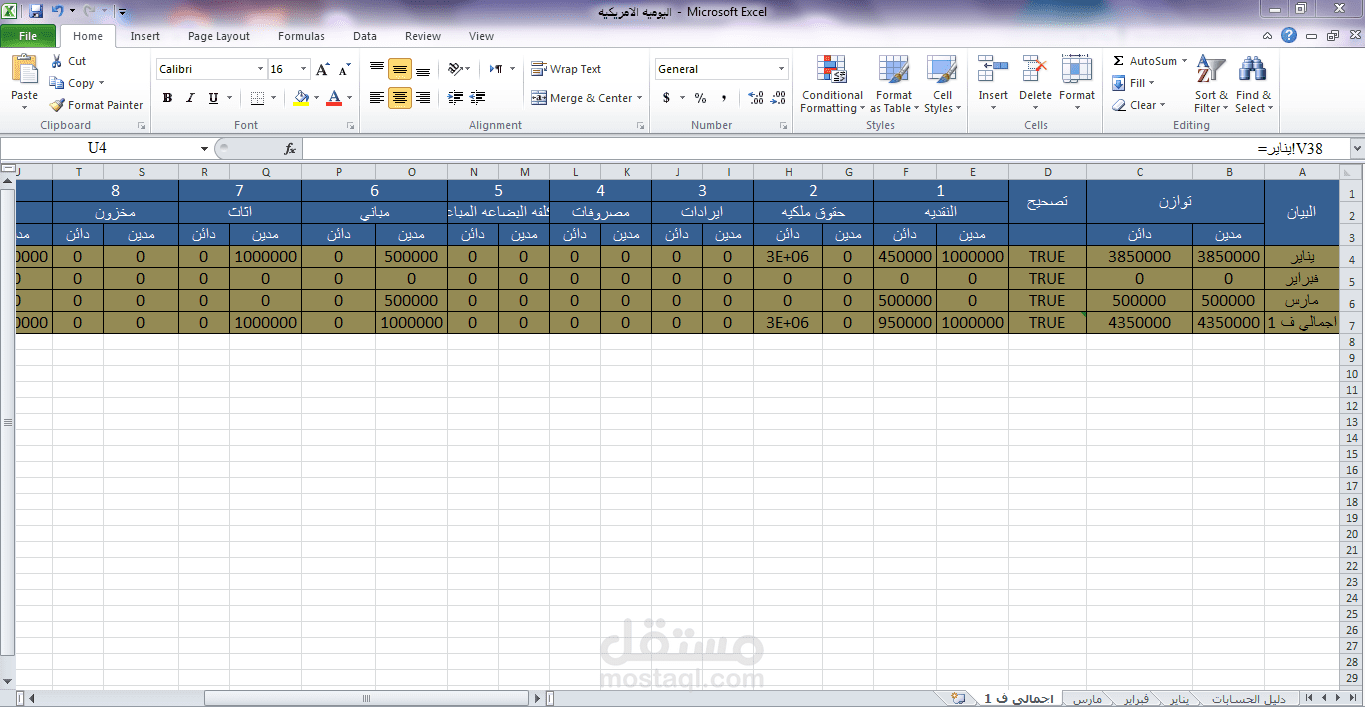Click Decrease Decimal icon
The height and width of the screenshot is (707, 1365).
click(x=778, y=98)
